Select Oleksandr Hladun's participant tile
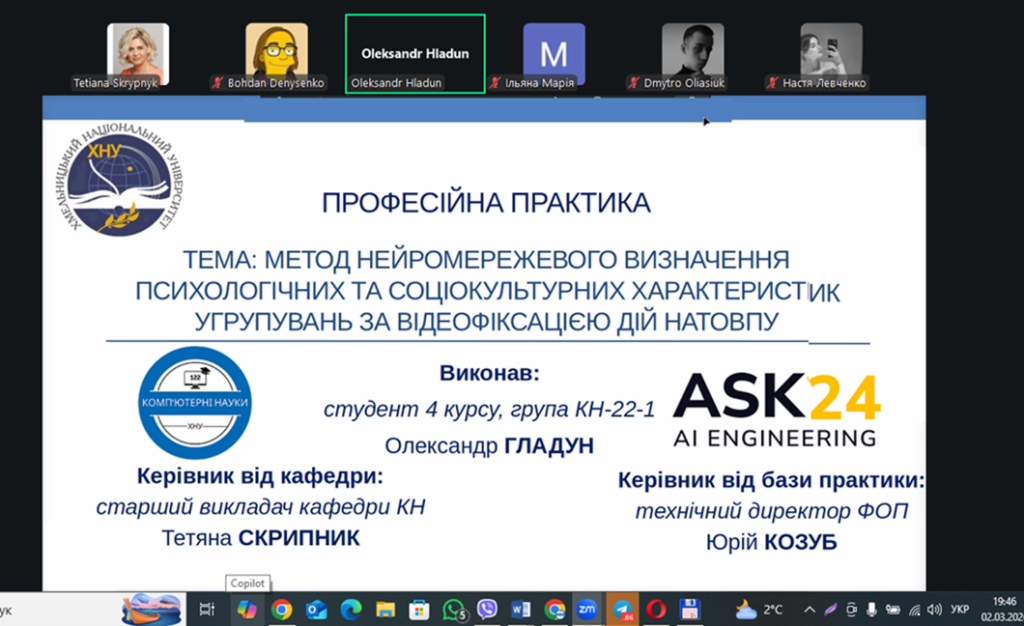The image size is (1024, 626). (x=415, y=54)
